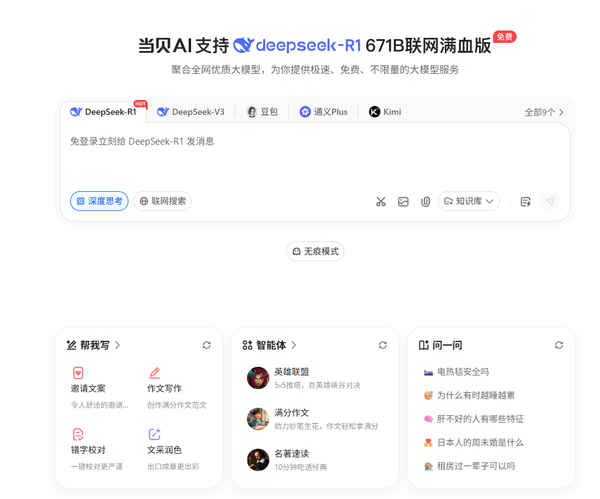Expand 全部9个 model list
The image size is (600, 499).
(x=544, y=112)
